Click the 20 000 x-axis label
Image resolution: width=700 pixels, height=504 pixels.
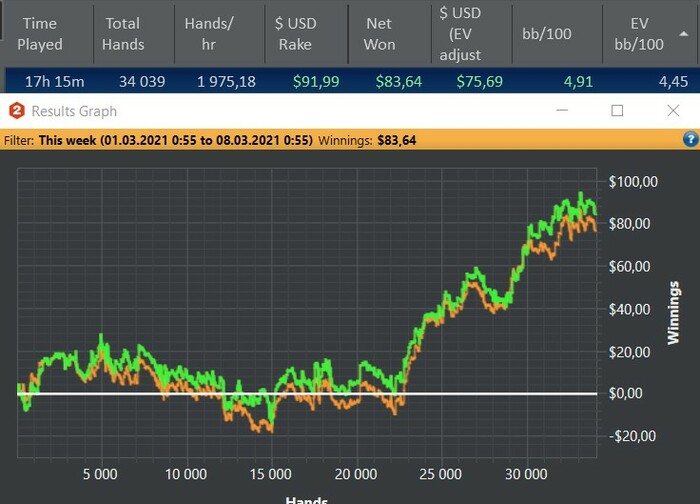point(356,474)
